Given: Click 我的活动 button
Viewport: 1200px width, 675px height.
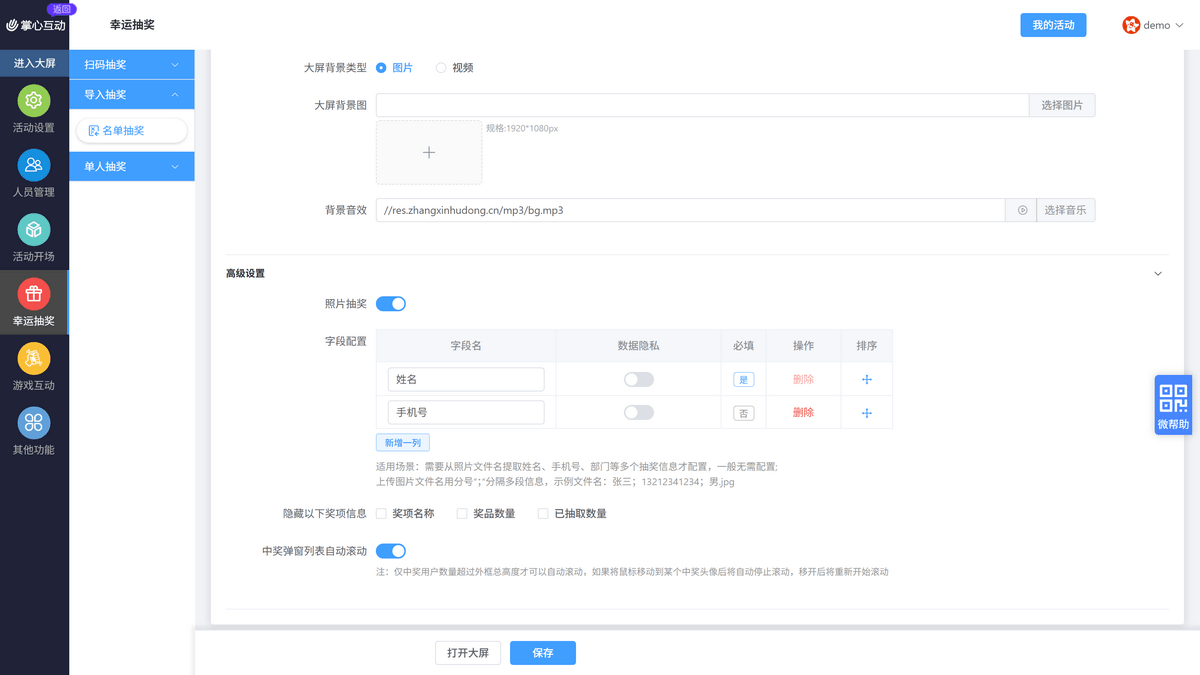Looking at the screenshot, I should (1053, 25).
